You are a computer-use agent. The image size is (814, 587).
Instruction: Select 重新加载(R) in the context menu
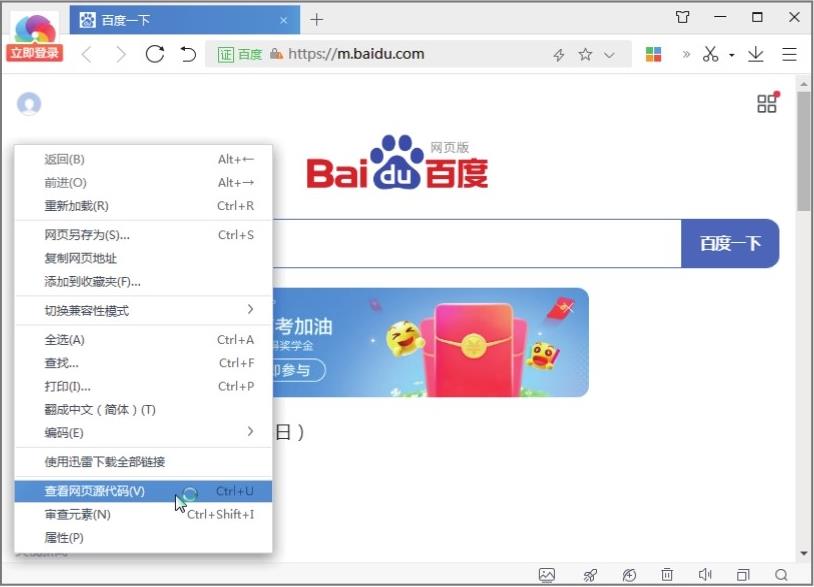(x=143, y=206)
